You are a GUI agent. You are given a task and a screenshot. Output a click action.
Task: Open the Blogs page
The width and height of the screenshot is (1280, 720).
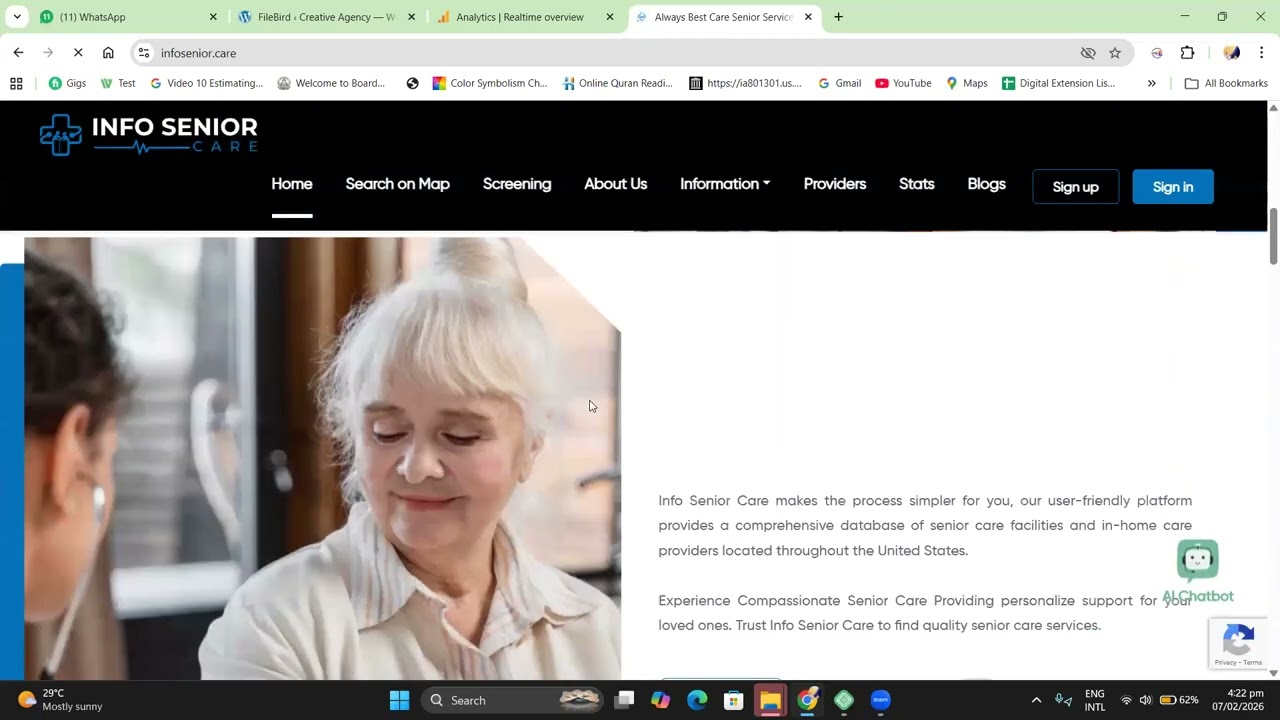987,184
